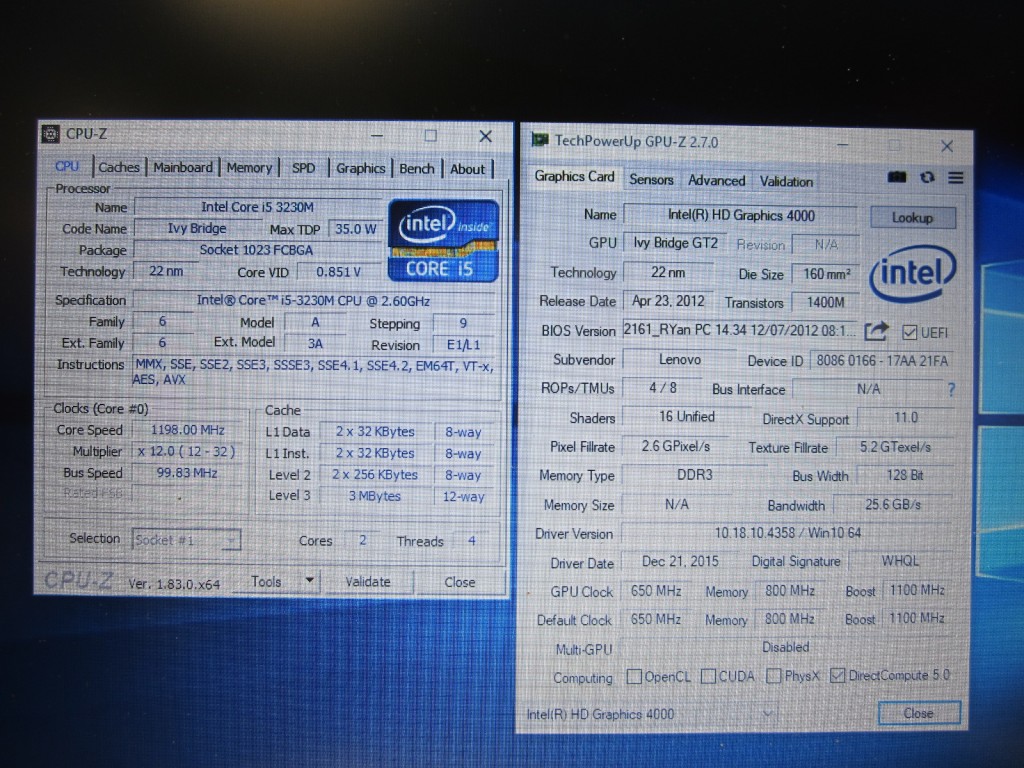The image size is (1024, 768).
Task: Select the CPU tab in CPU-Z
Action: 67,167
